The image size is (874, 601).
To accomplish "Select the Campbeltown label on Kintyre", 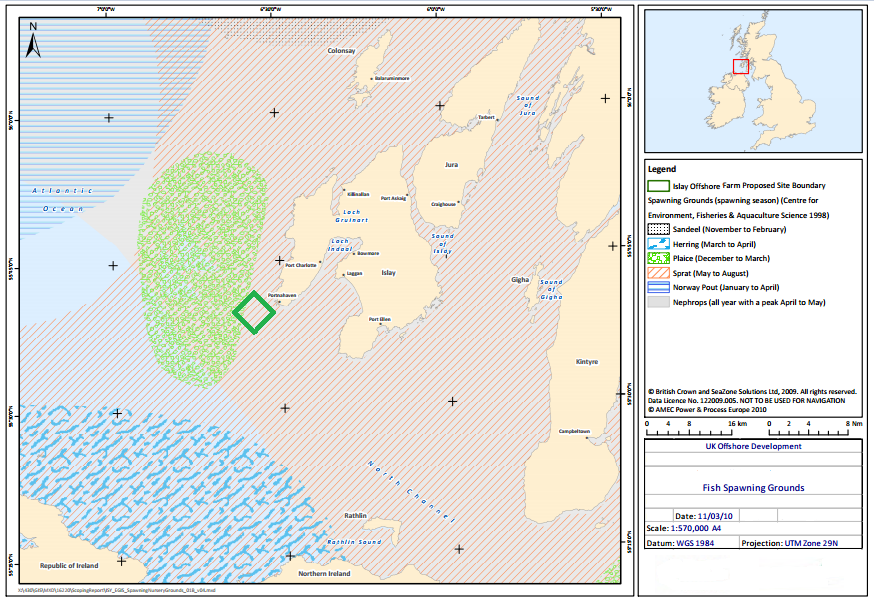I will [574, 431].
